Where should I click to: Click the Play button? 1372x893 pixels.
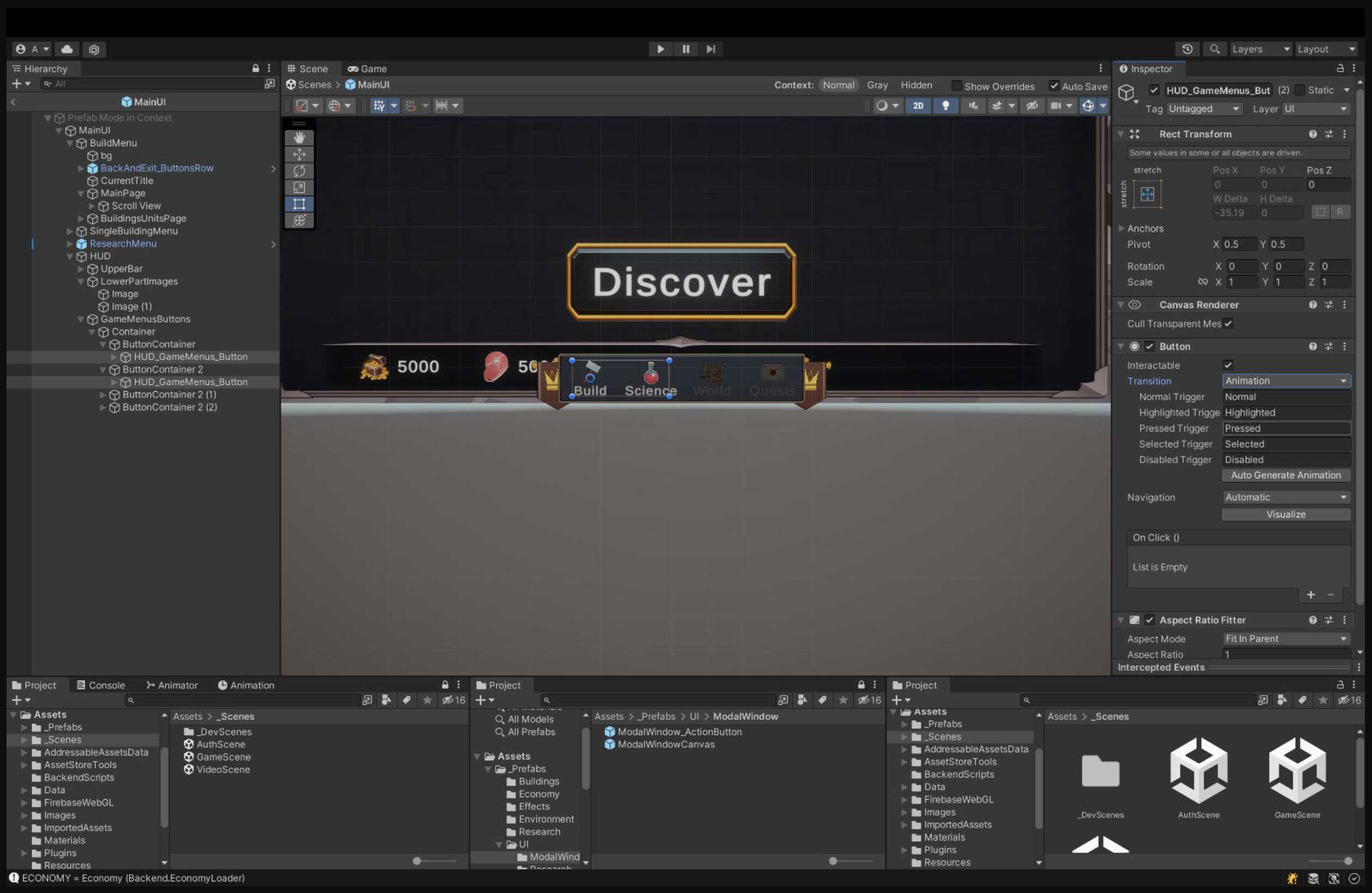pyautogui.click(x=660, y=49)
